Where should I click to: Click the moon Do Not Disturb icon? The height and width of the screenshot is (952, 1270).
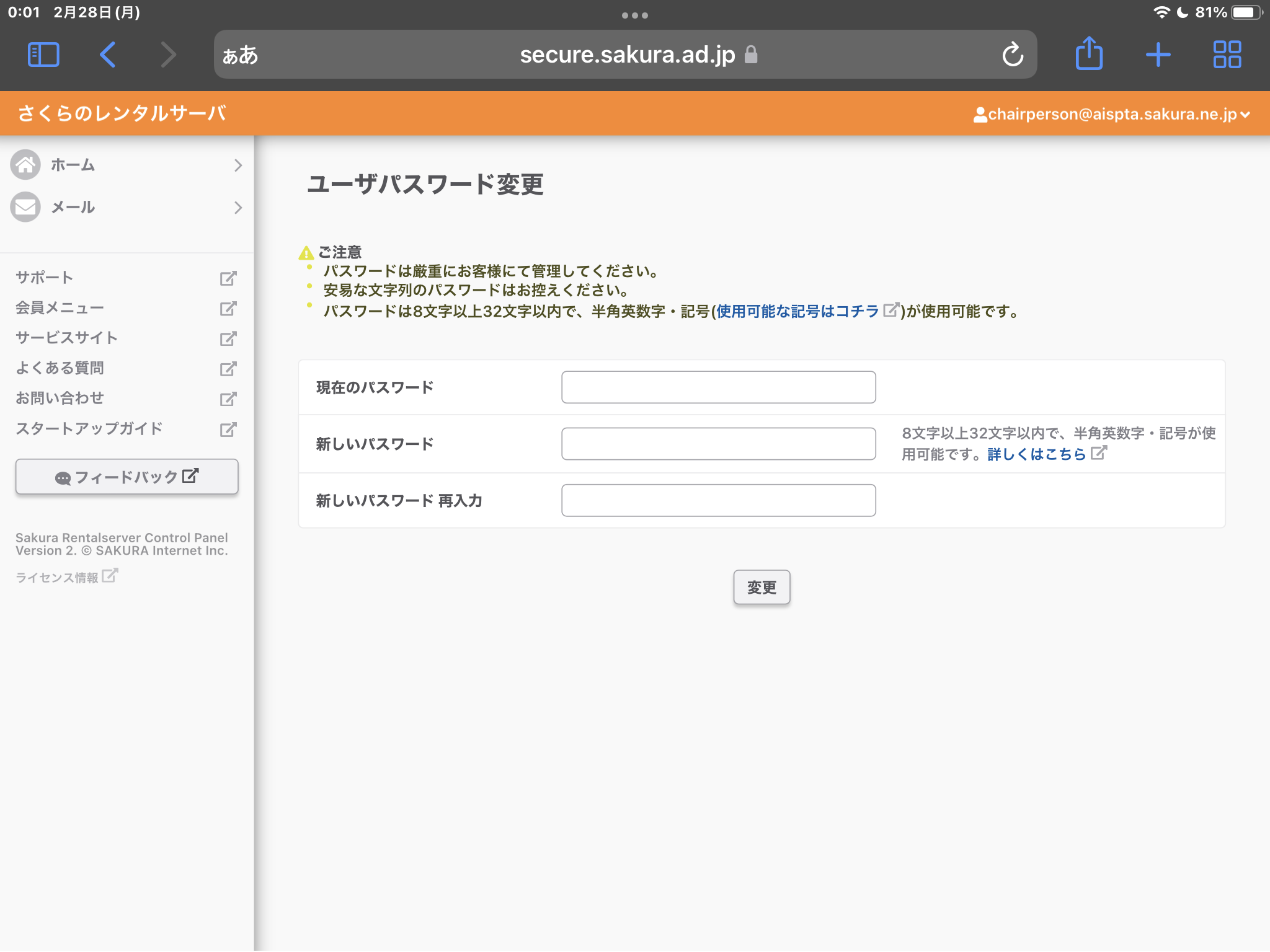[x=1182, y=12]
